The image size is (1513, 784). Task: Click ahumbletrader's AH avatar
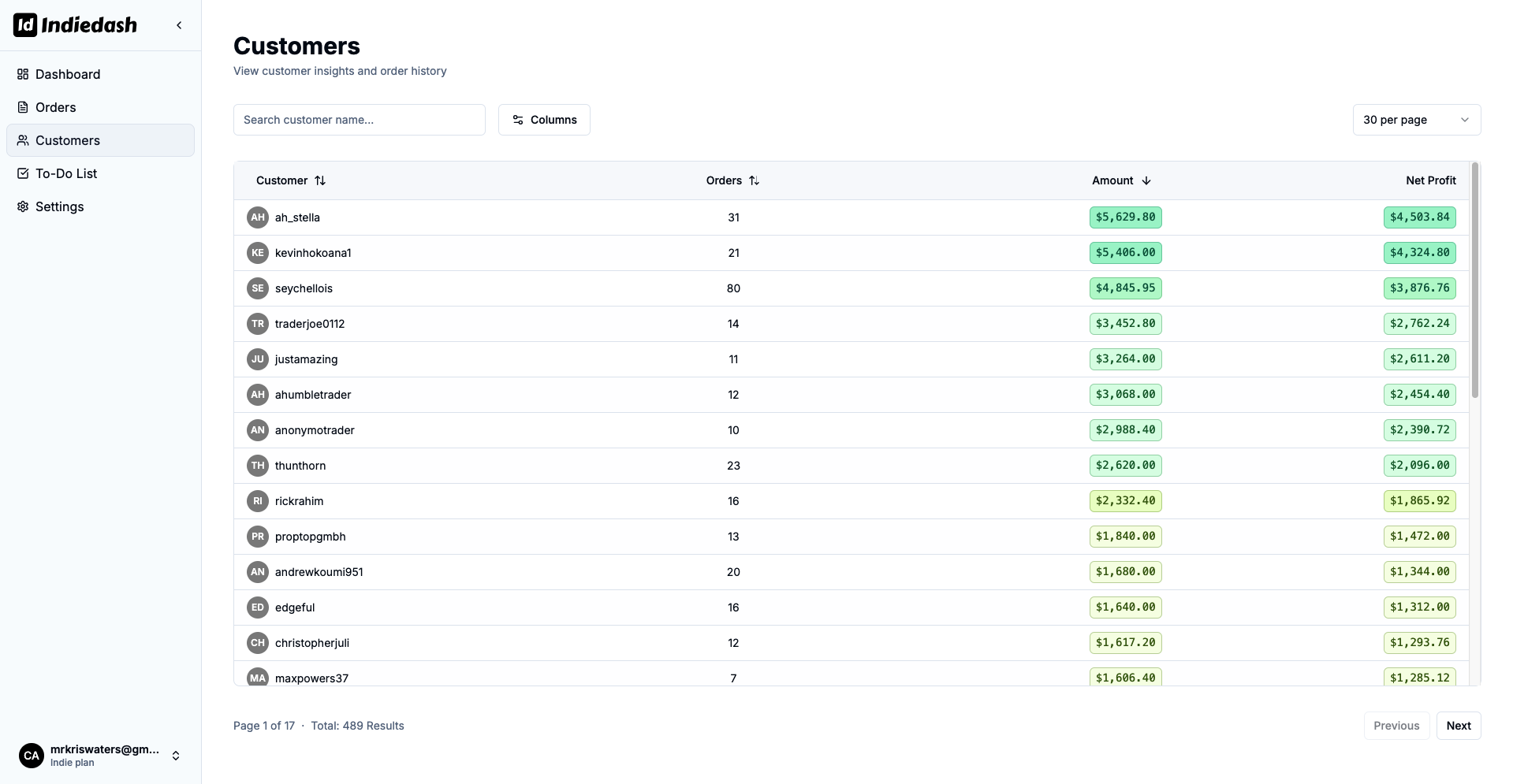[x=258, y=395]
